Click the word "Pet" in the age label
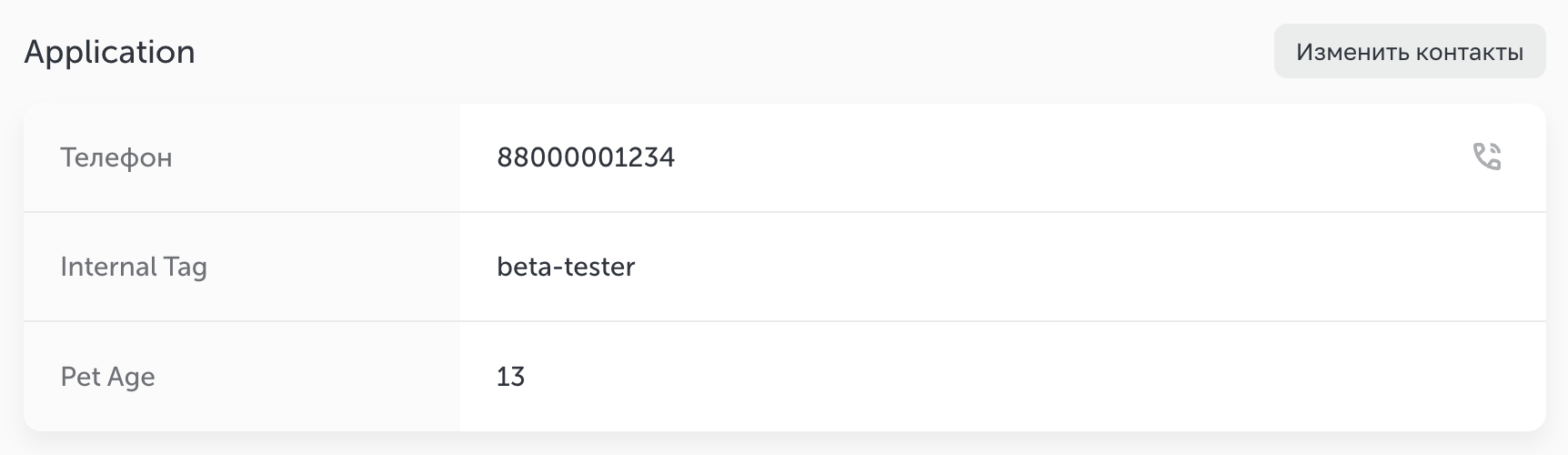1568x455 pixels. coord(80,377)
